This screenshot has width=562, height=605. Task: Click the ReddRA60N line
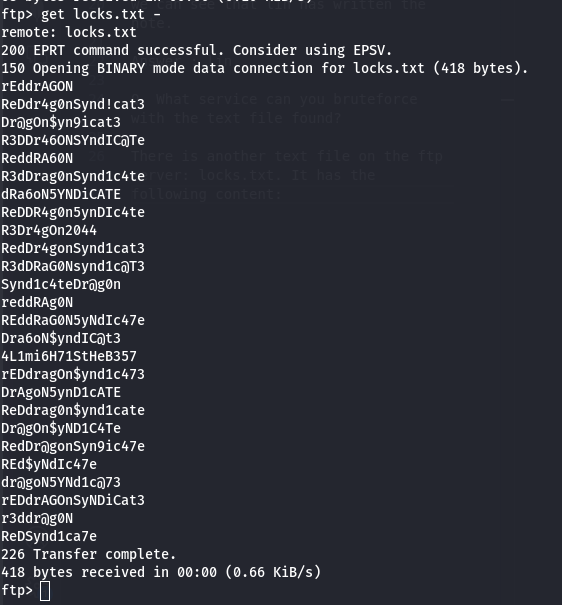pyautogui.click(x=37, y=158)
